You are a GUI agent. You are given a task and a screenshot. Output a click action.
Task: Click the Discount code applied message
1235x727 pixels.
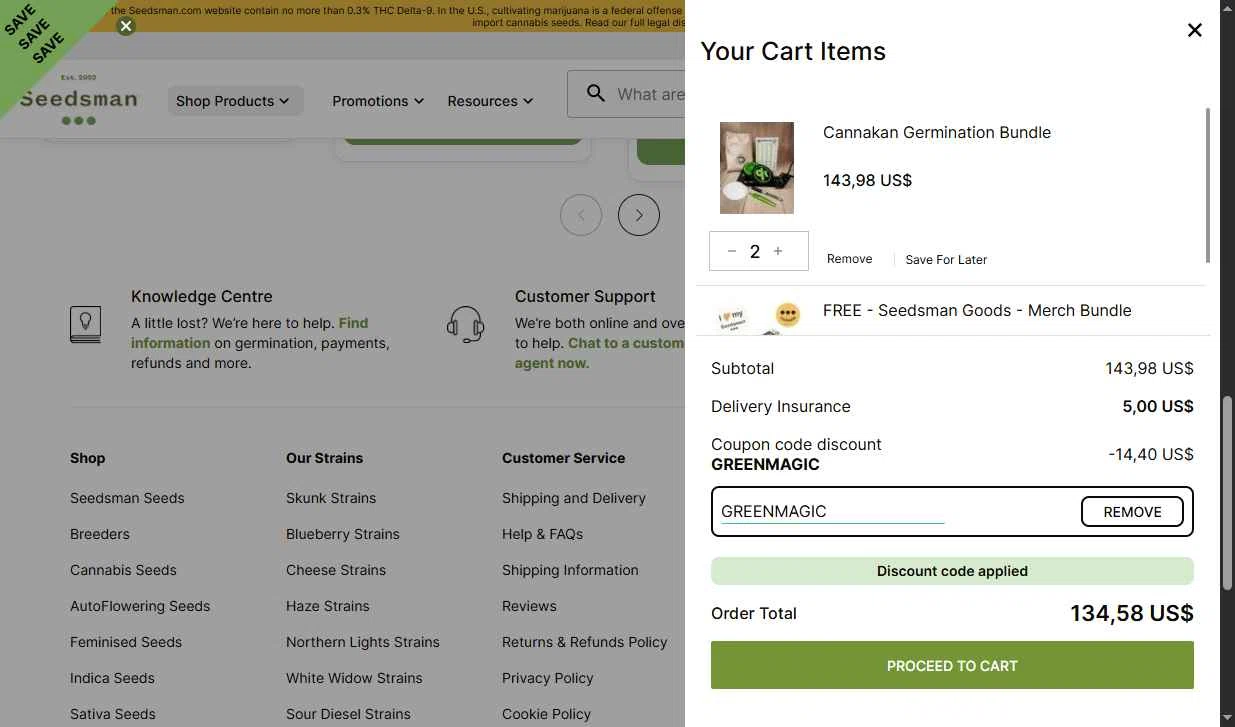tap(952, 571)
